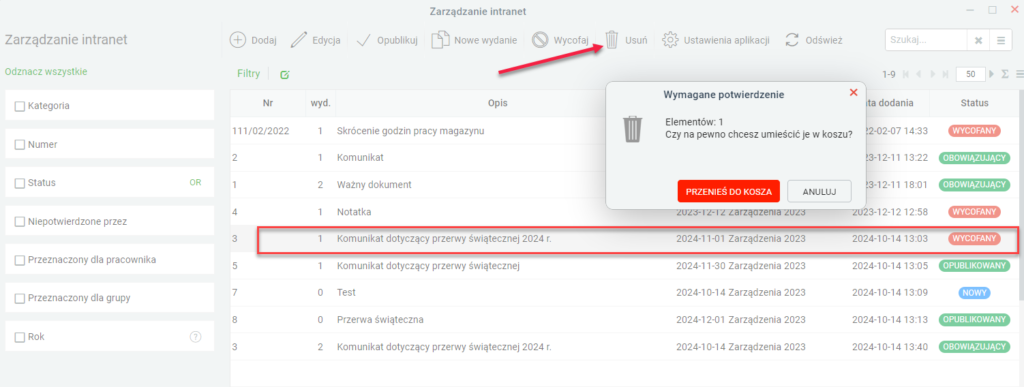1024x387 pixels.
Task: Sort by the Status column header
Action: (x=974, y=103)
